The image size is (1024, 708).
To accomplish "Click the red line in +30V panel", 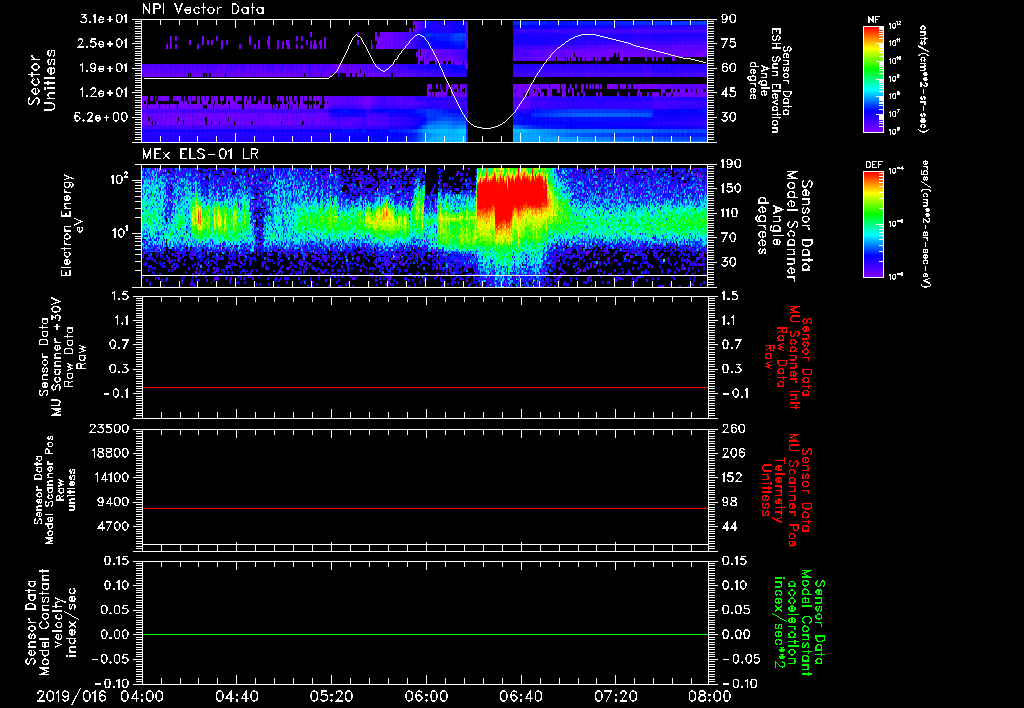I will tap(424, 387).
